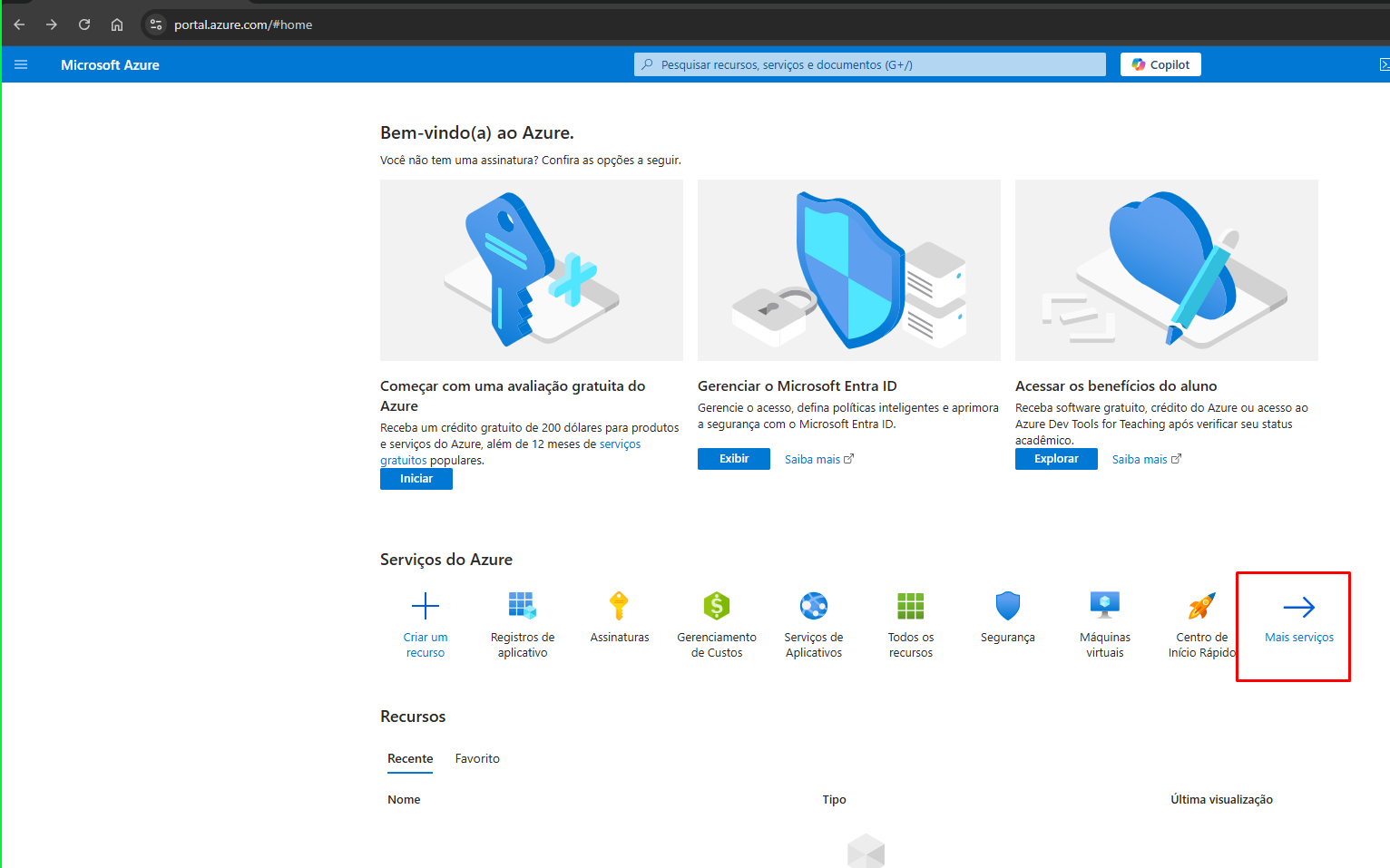Click the Acessar os benefícios do aluno heading
The height and width of the screenshot is (868, 1390).
pos(1116,385)
